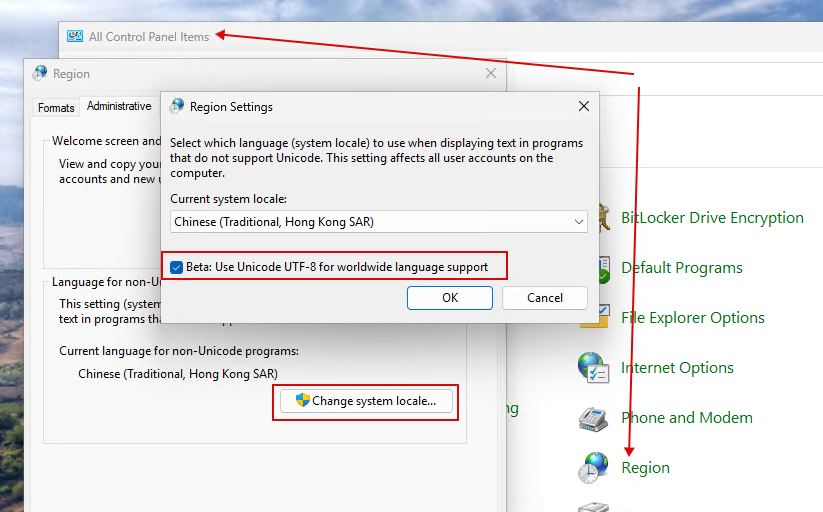The height and width of the screenshot is (512, 823).
Task: Click the Region Settings dialog title icon
Action: click(177, 106)
